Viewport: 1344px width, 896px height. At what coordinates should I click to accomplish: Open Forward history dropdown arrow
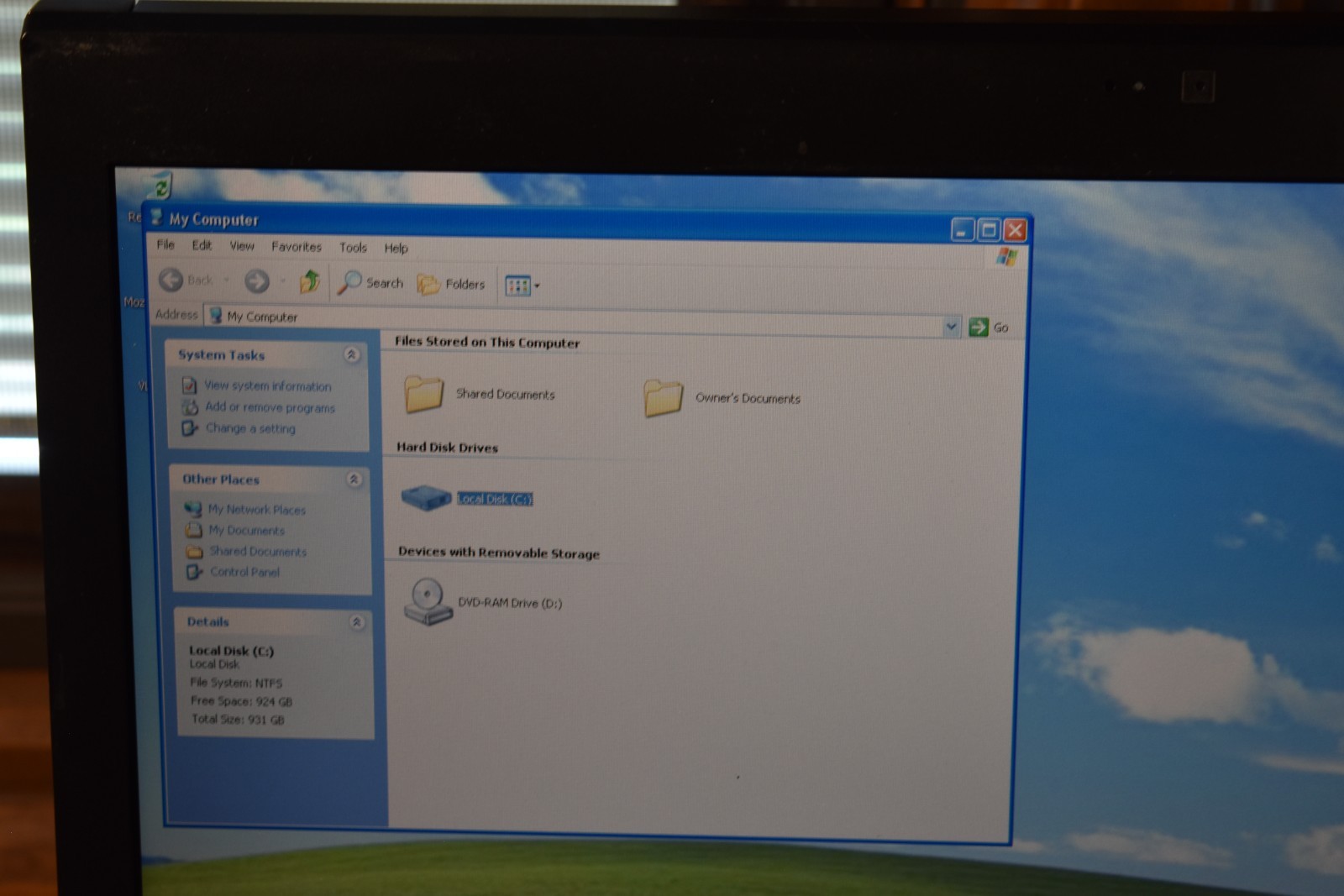[283, 281]
